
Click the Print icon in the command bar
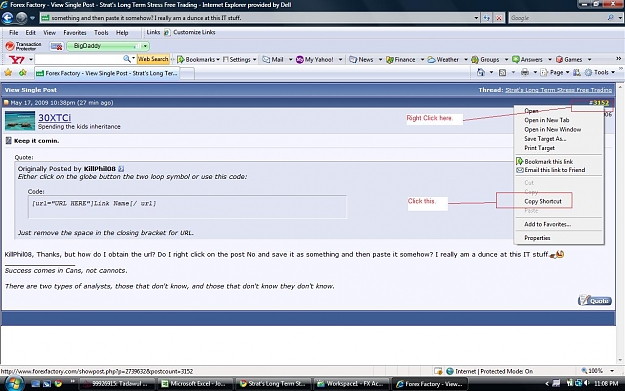pos(525,72)
